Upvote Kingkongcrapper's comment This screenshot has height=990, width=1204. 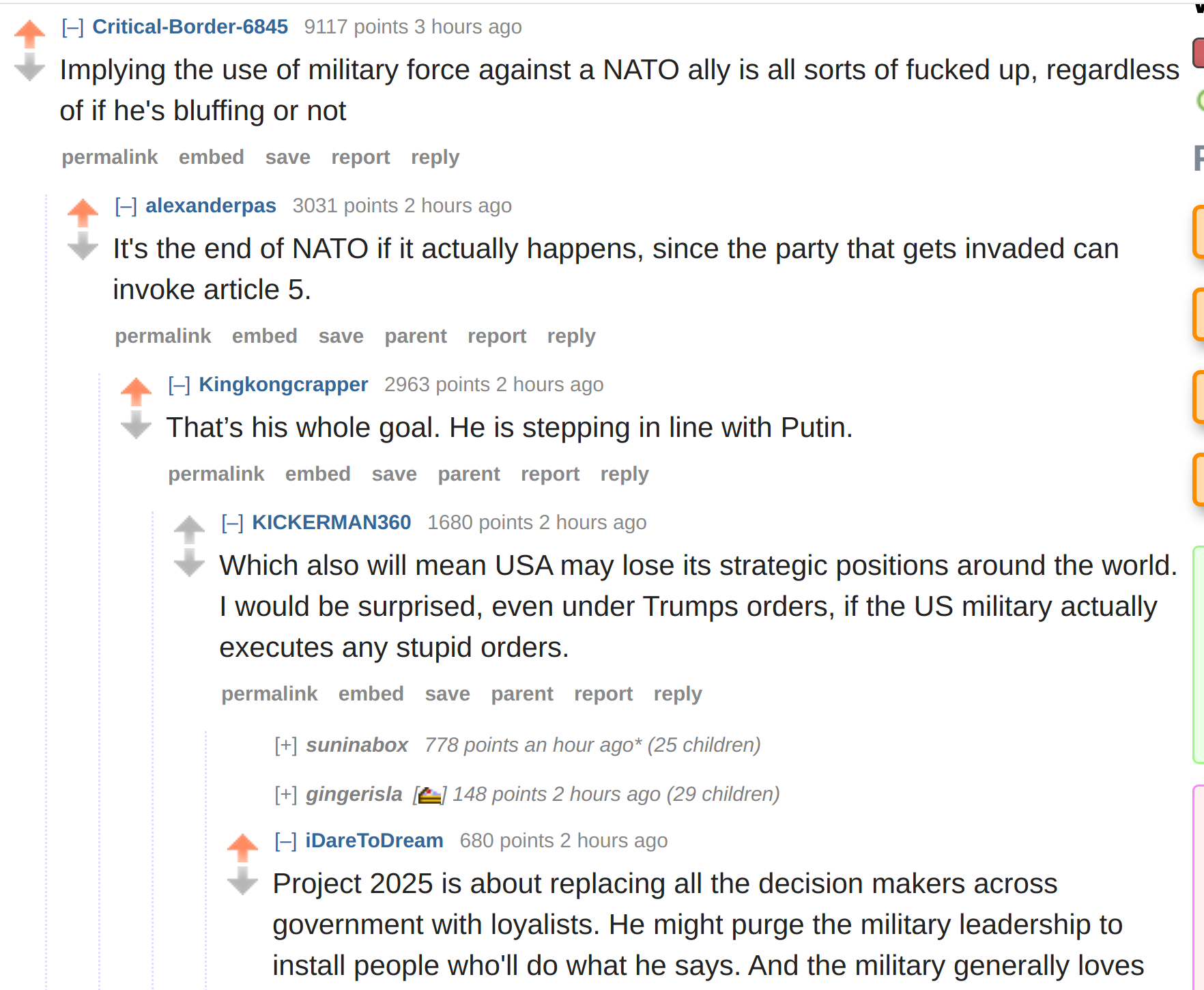pos(136,392)
